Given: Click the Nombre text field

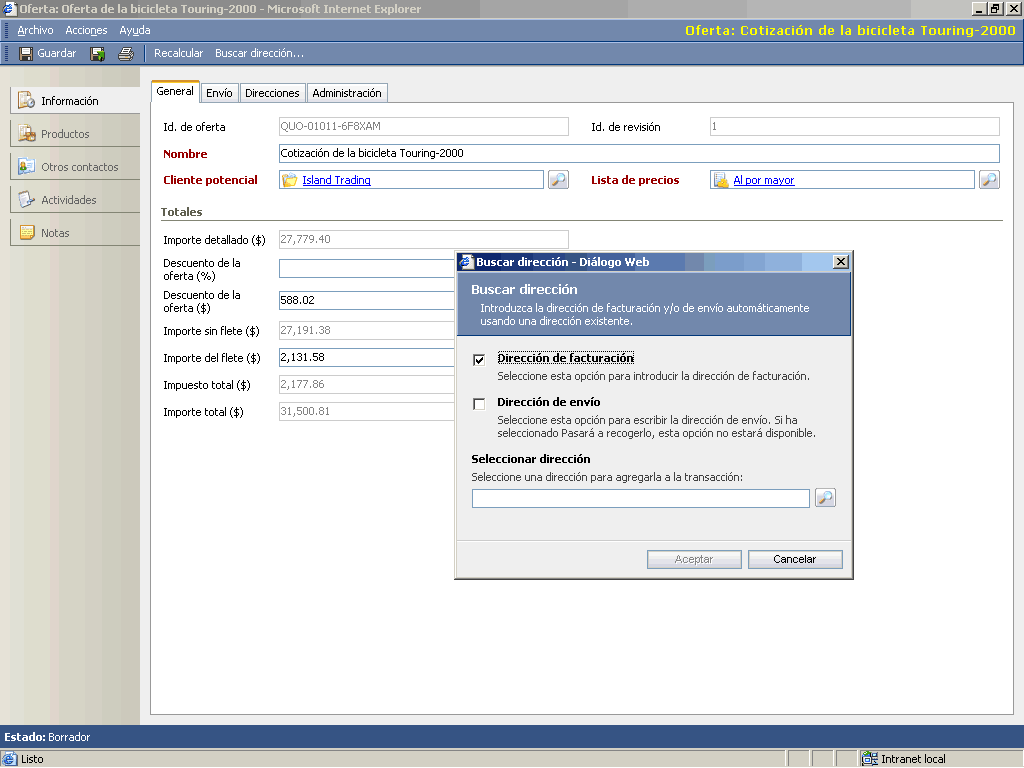Looking at the screenshot, I should 639,153.
